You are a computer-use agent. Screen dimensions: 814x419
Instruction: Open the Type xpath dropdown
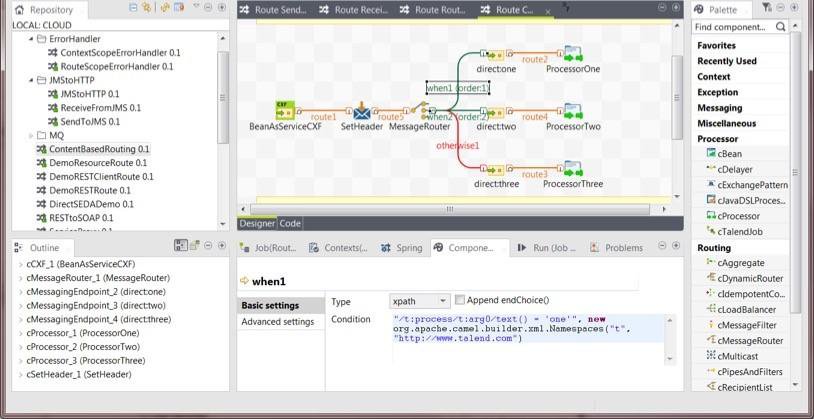tap(419, 301)
